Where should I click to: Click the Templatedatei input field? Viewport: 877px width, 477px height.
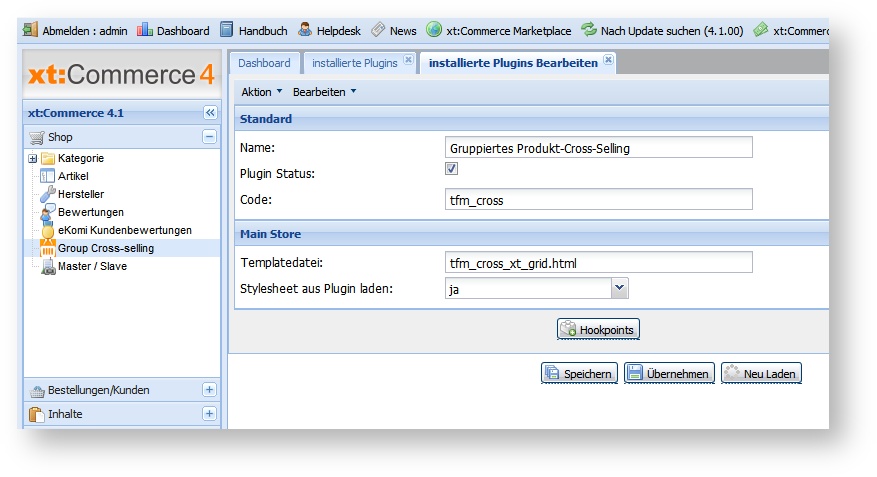coord(598,263)
